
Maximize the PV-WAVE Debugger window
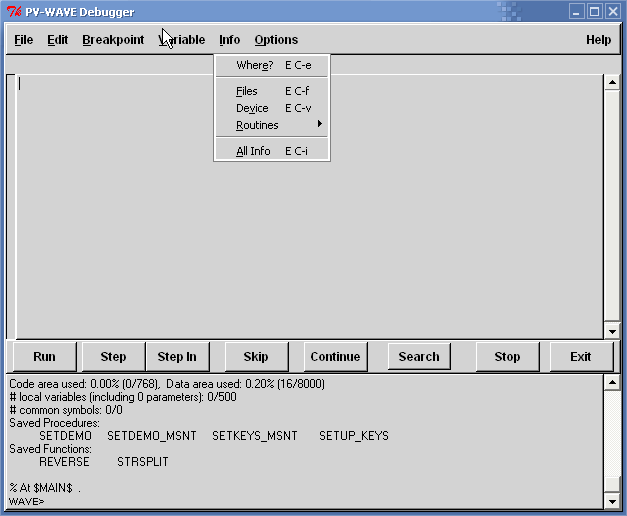click(595, 12)
